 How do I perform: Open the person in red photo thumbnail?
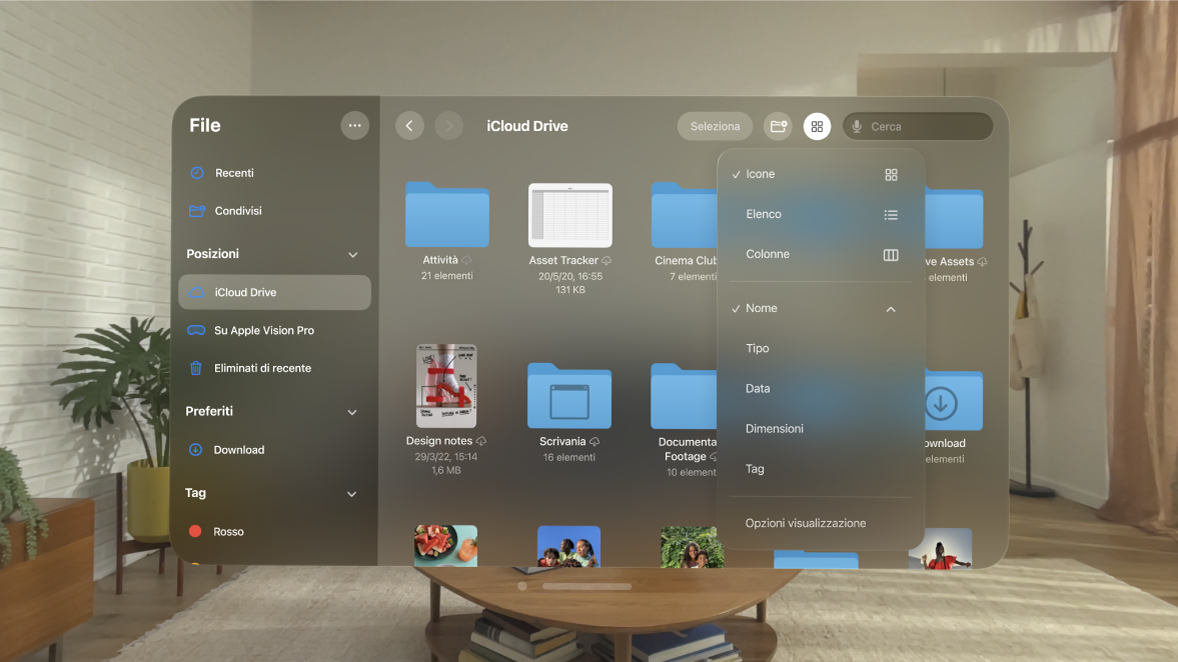coord(940,548)
